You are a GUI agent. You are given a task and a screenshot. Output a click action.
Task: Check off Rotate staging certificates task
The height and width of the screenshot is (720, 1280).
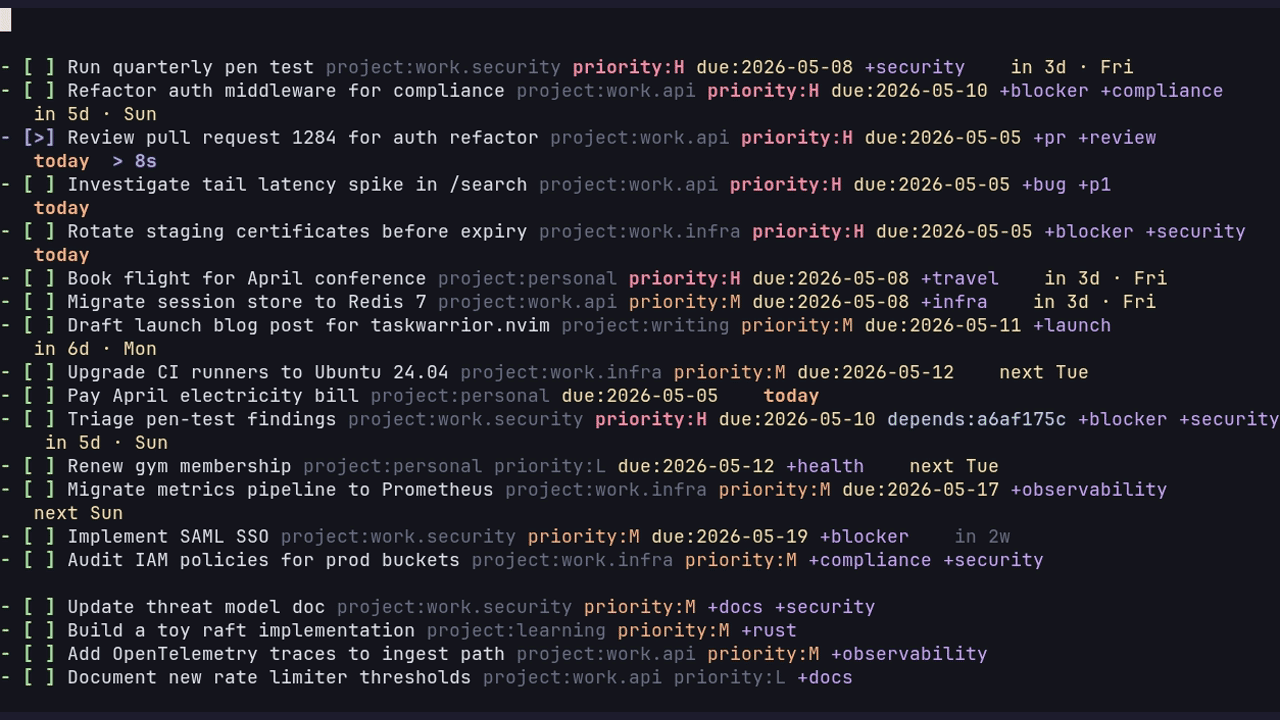point(39,232)
